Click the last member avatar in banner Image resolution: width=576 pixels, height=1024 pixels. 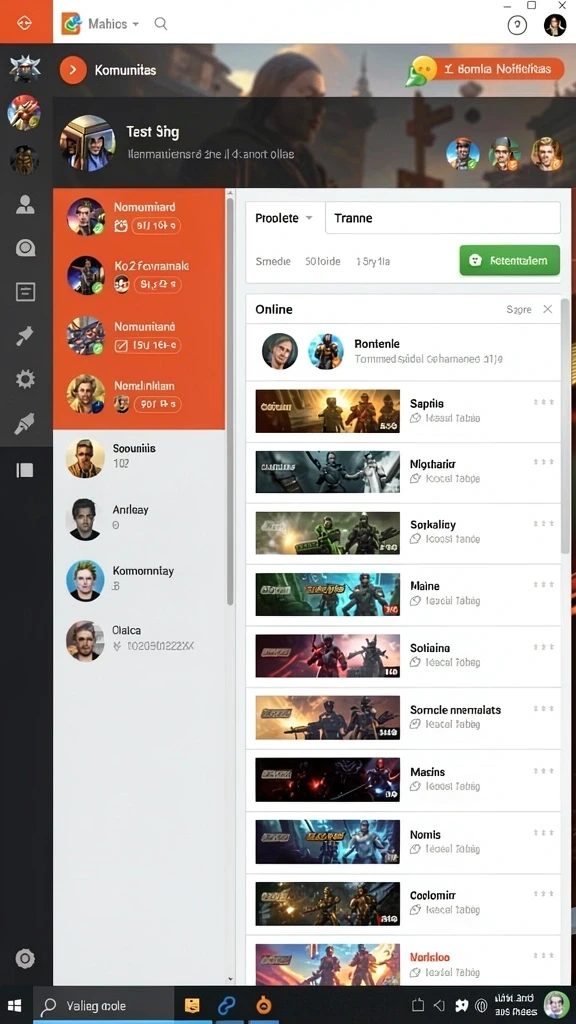547,154
